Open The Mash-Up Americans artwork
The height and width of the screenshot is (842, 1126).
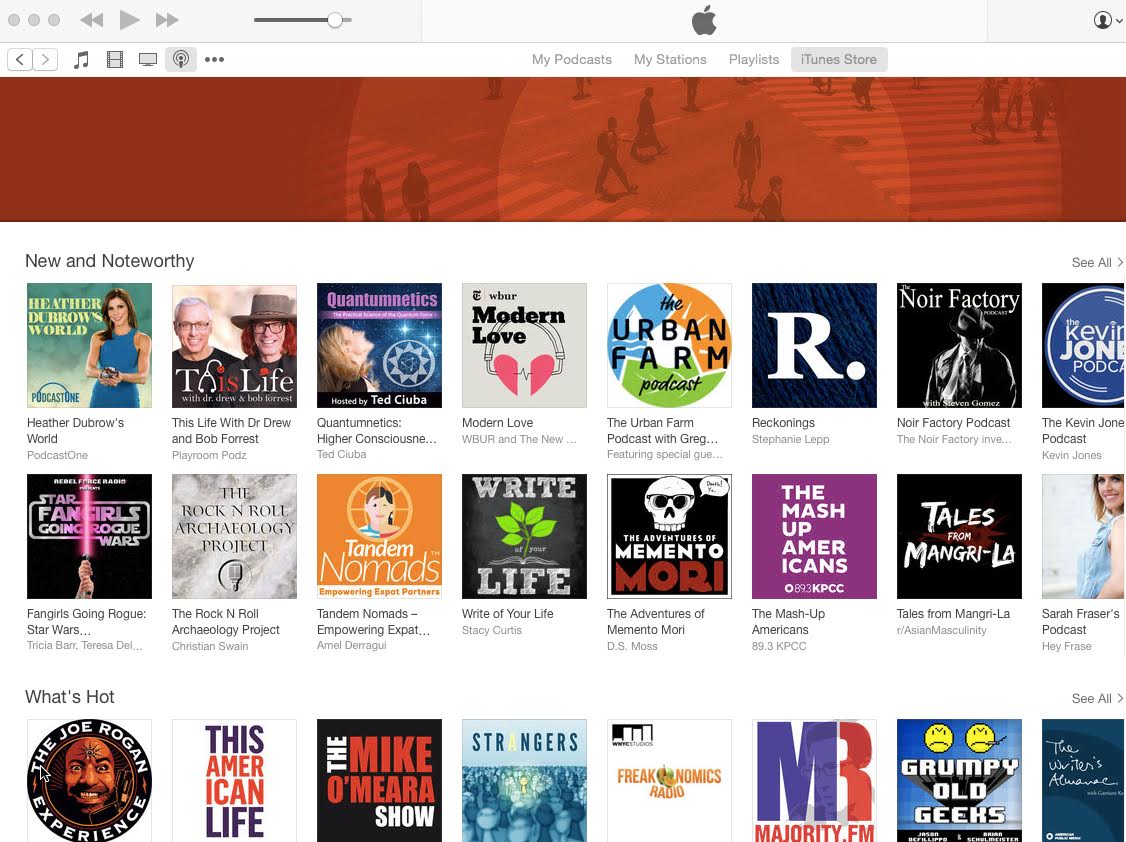click(814, 536)
